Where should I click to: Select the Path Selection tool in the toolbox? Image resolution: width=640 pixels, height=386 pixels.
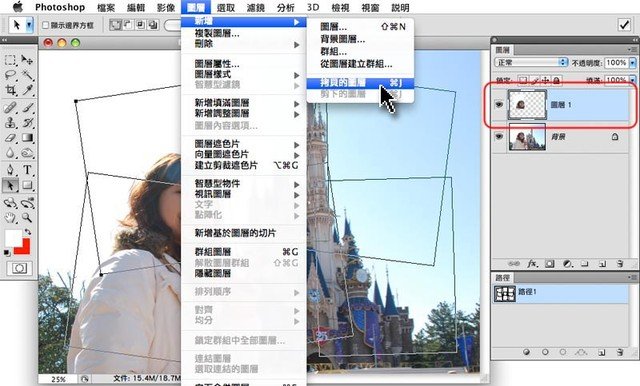tap(10, 185)
